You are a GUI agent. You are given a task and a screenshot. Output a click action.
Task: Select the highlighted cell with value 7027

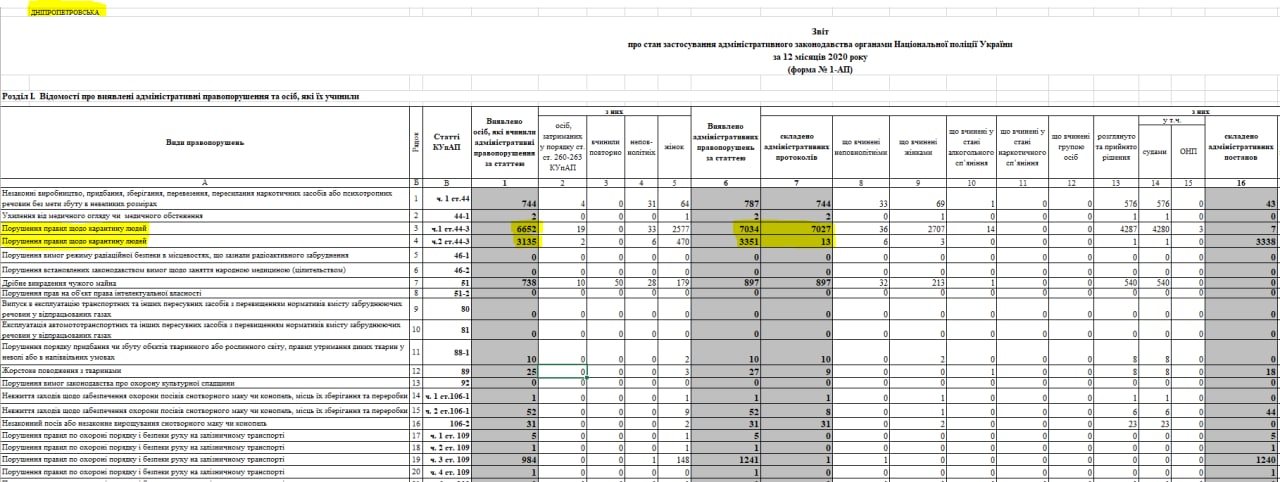(796, 228)
